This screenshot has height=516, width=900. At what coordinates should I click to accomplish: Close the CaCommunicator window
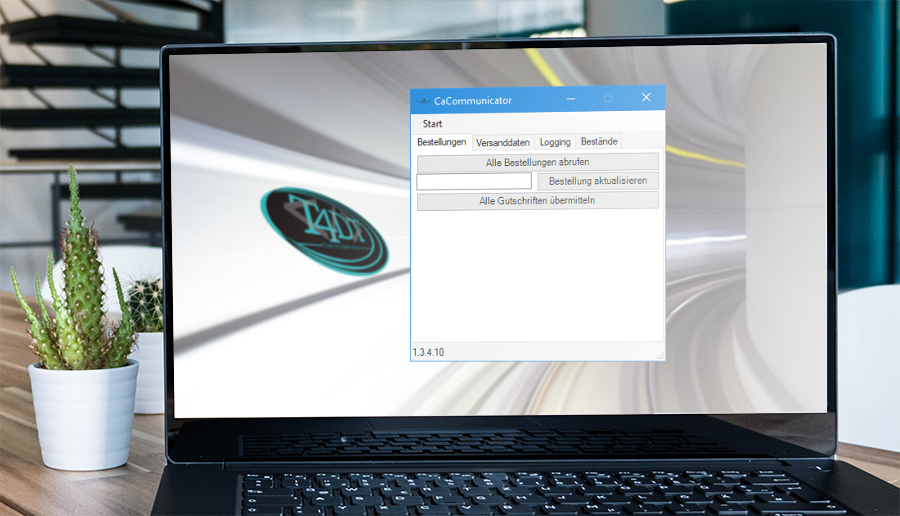point(646,98)
